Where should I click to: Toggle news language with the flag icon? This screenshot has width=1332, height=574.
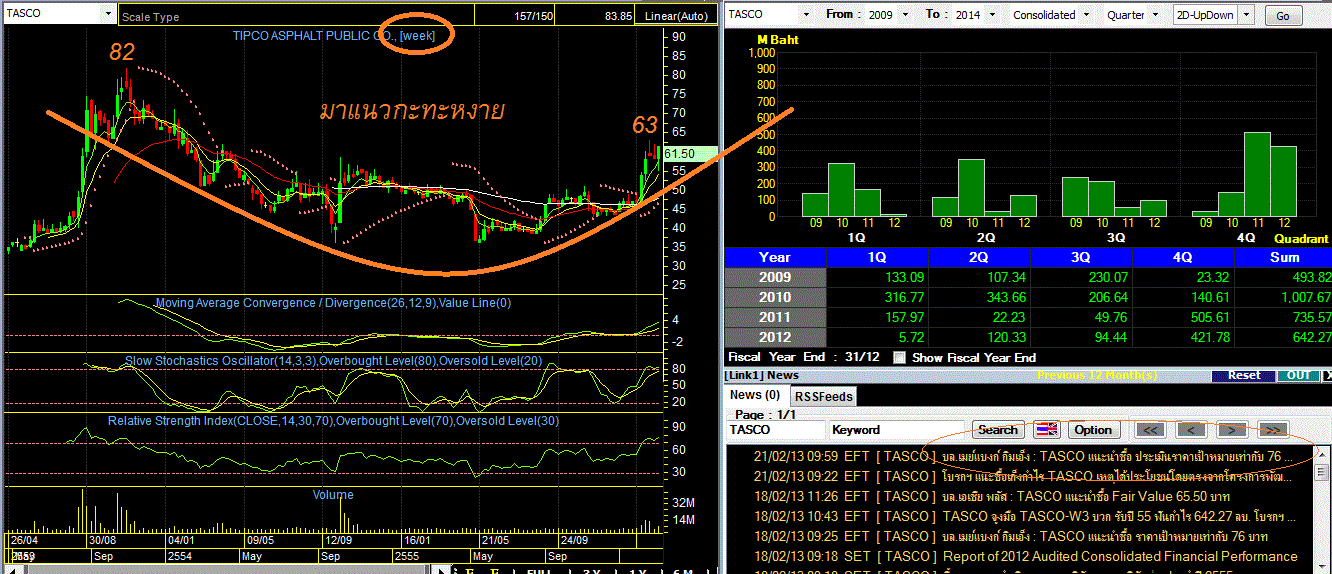[1047, 430]
